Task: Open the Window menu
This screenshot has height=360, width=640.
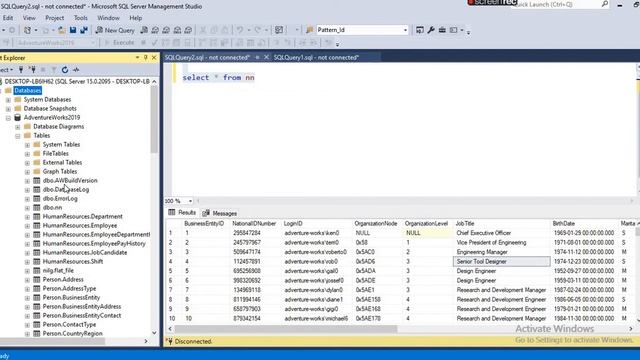Action: click(x=108, y=18)
